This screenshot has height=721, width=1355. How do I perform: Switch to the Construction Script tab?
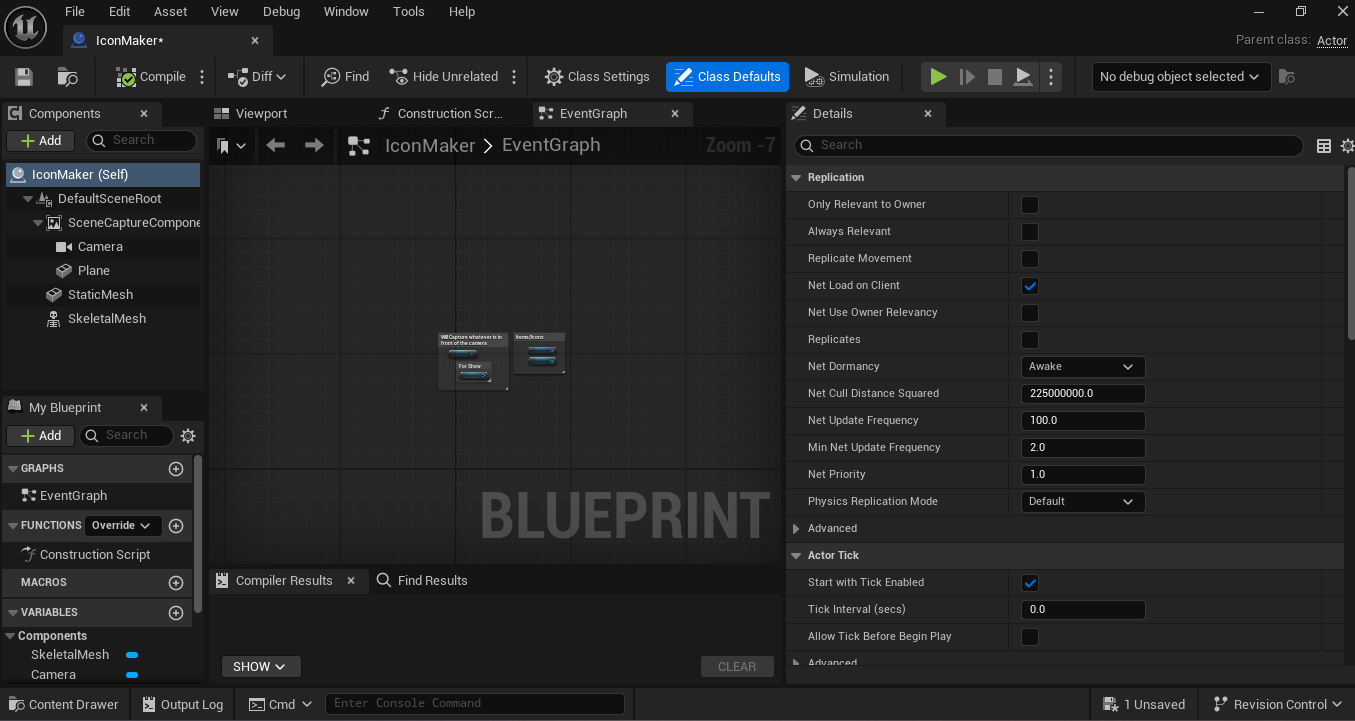450,114
